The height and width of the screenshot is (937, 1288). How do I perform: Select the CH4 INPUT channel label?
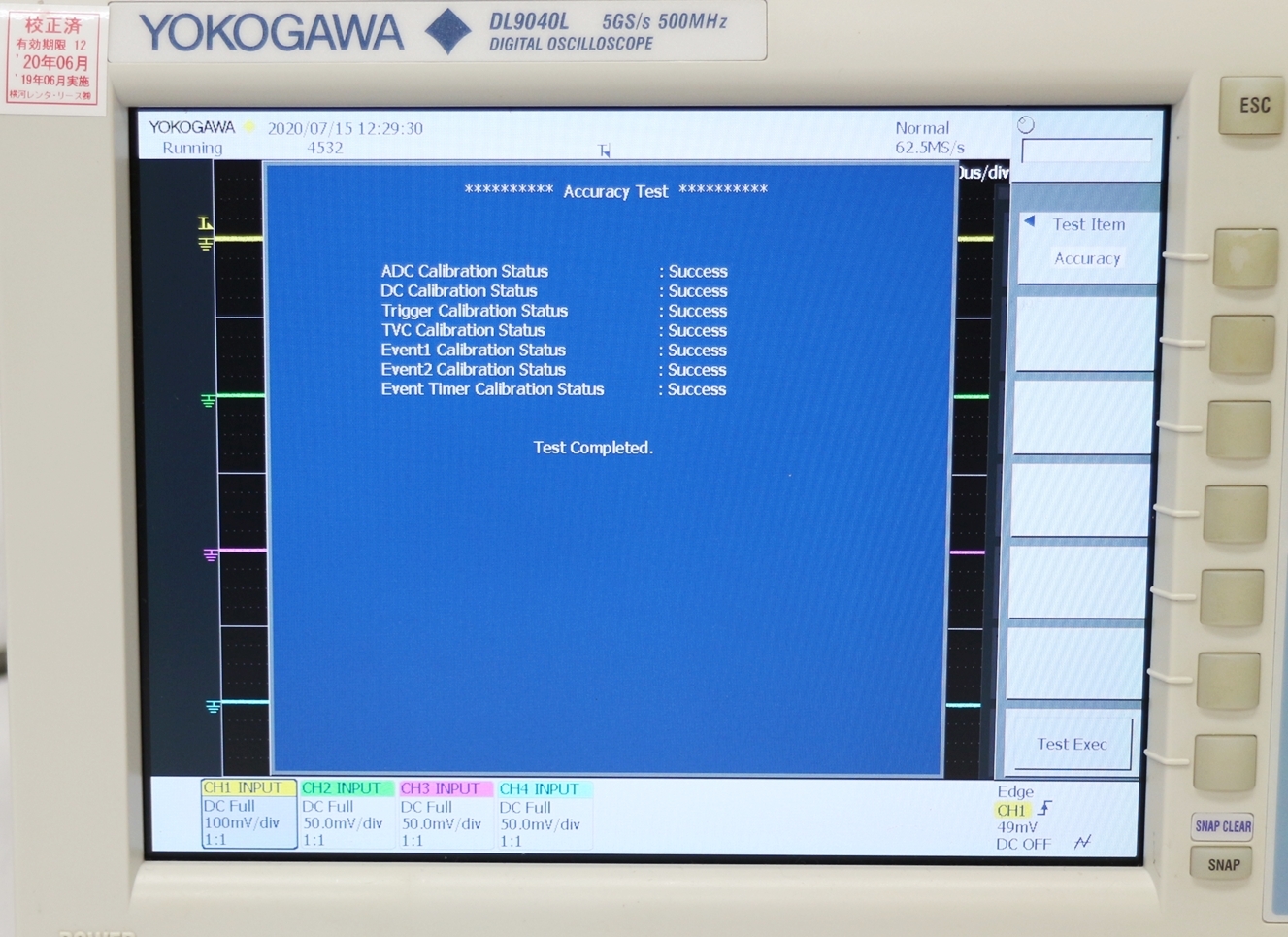click(545, 789)
